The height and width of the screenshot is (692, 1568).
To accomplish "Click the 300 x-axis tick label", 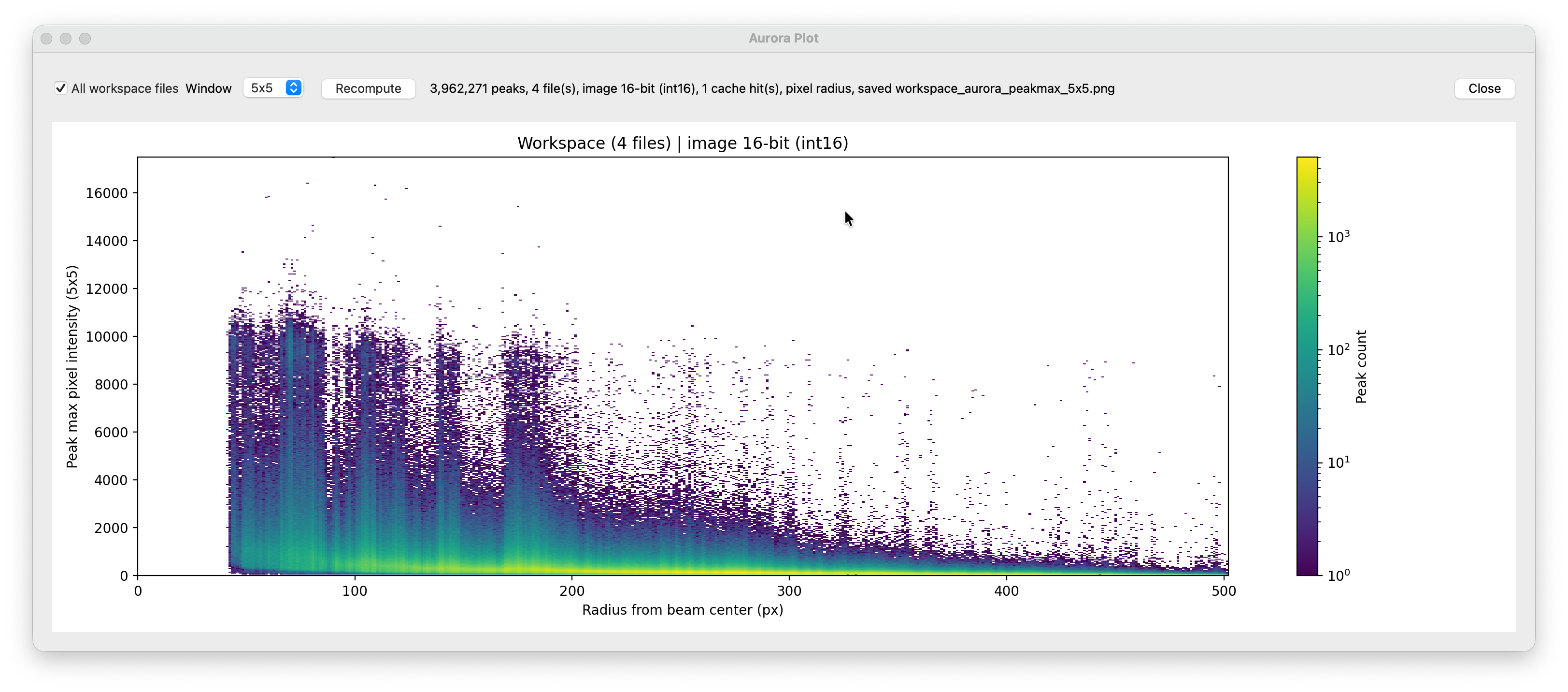I will pyautogui.click(x=789, y=591).
